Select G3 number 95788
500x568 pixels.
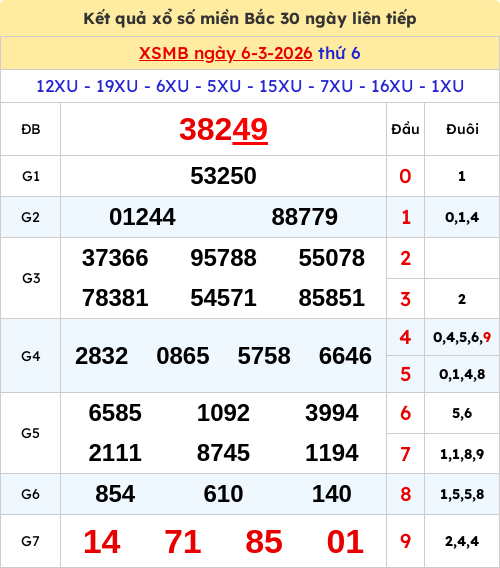224,258
